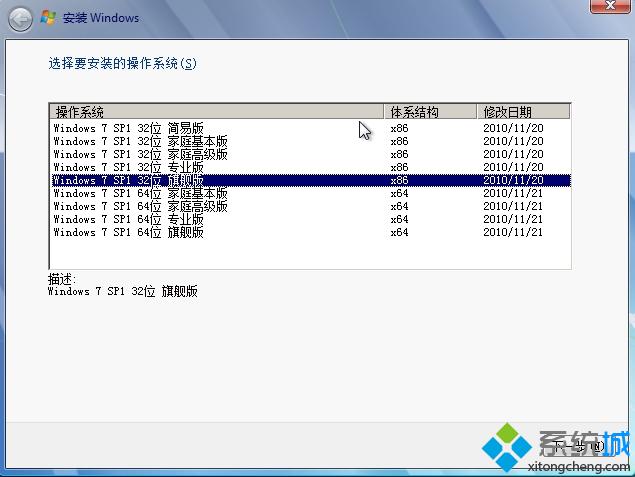Close the Windows setup window

click(610, 6)
